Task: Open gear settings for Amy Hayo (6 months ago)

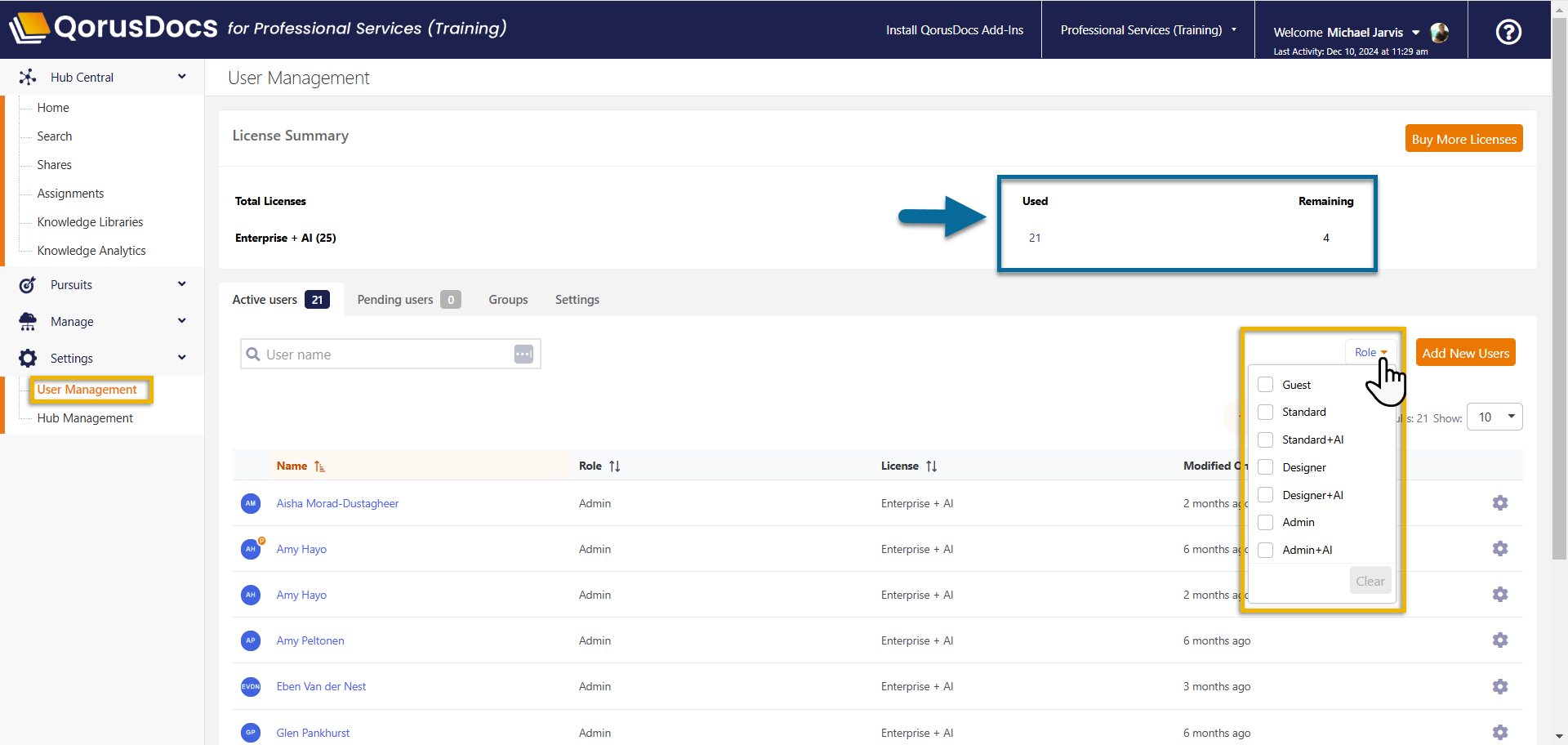Action: 1500,549
